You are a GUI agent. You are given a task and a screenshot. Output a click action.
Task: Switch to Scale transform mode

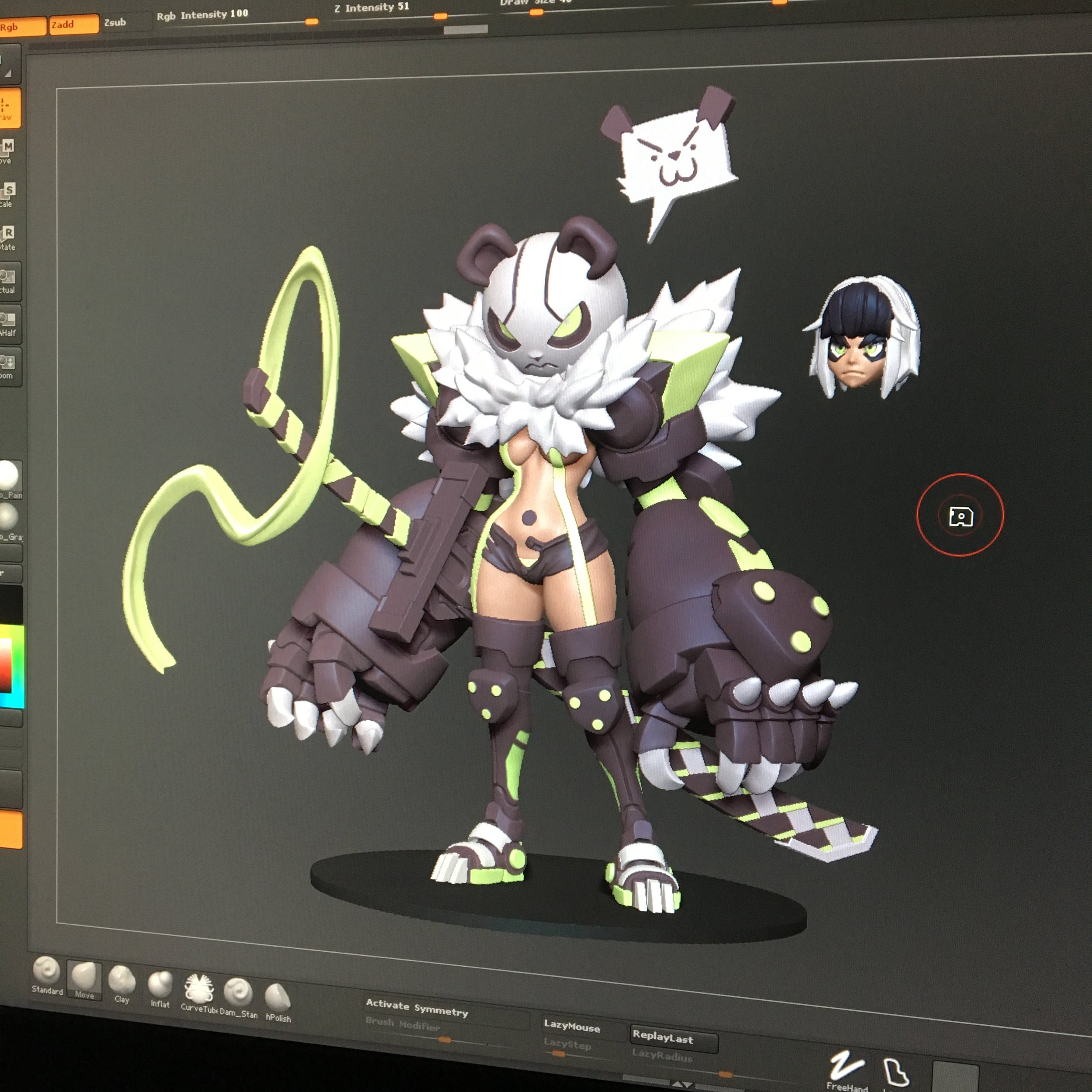pyautogui.click(x=8, y=194)
